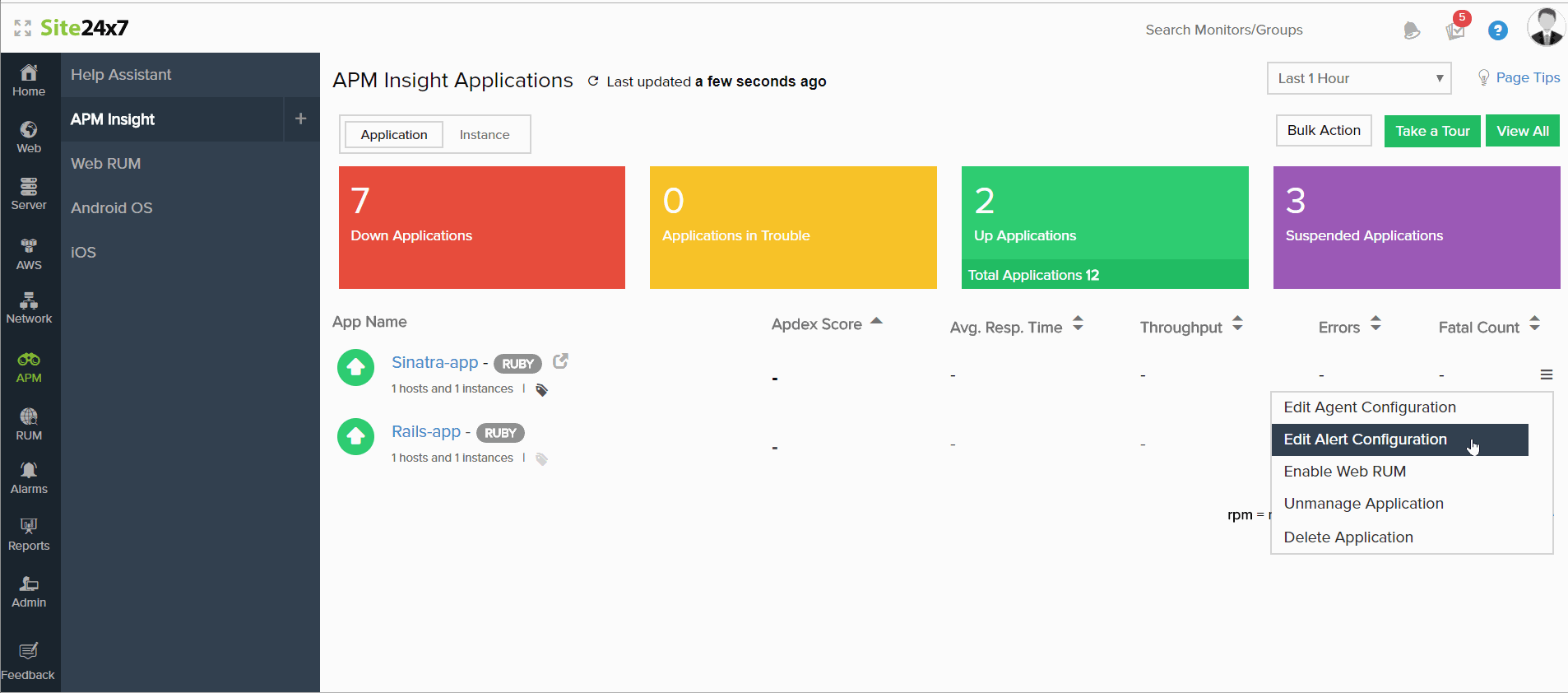Open the Page Tips link
This screenshot has height=693, width=1568.
click(x=1528, y=77)
